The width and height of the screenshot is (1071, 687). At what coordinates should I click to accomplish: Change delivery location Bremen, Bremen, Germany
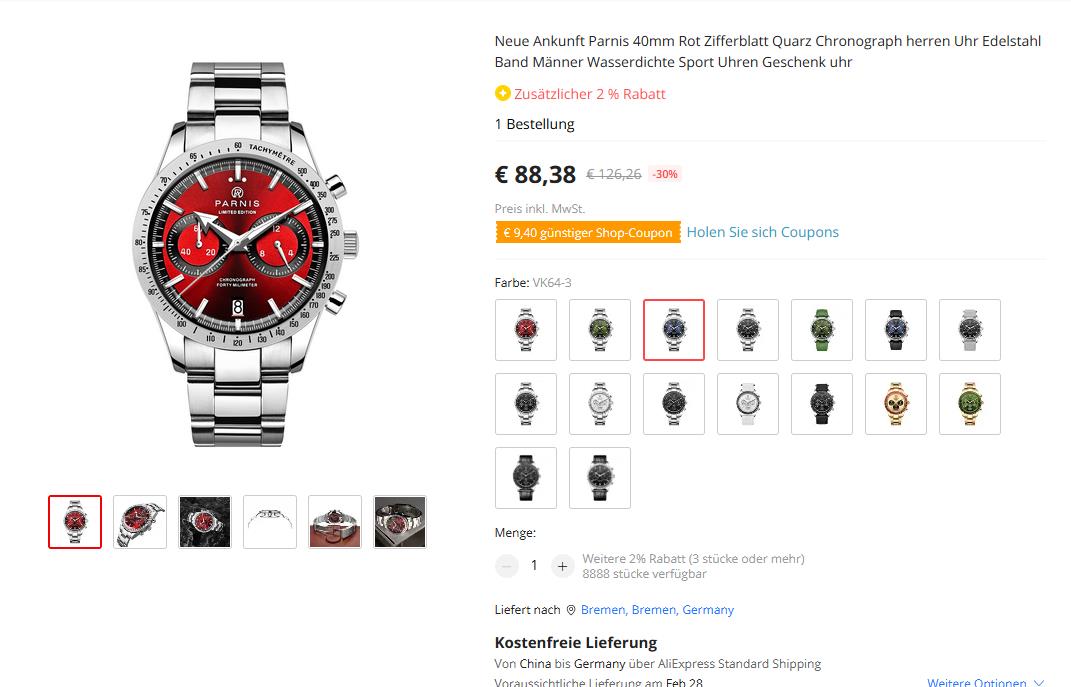657,610
